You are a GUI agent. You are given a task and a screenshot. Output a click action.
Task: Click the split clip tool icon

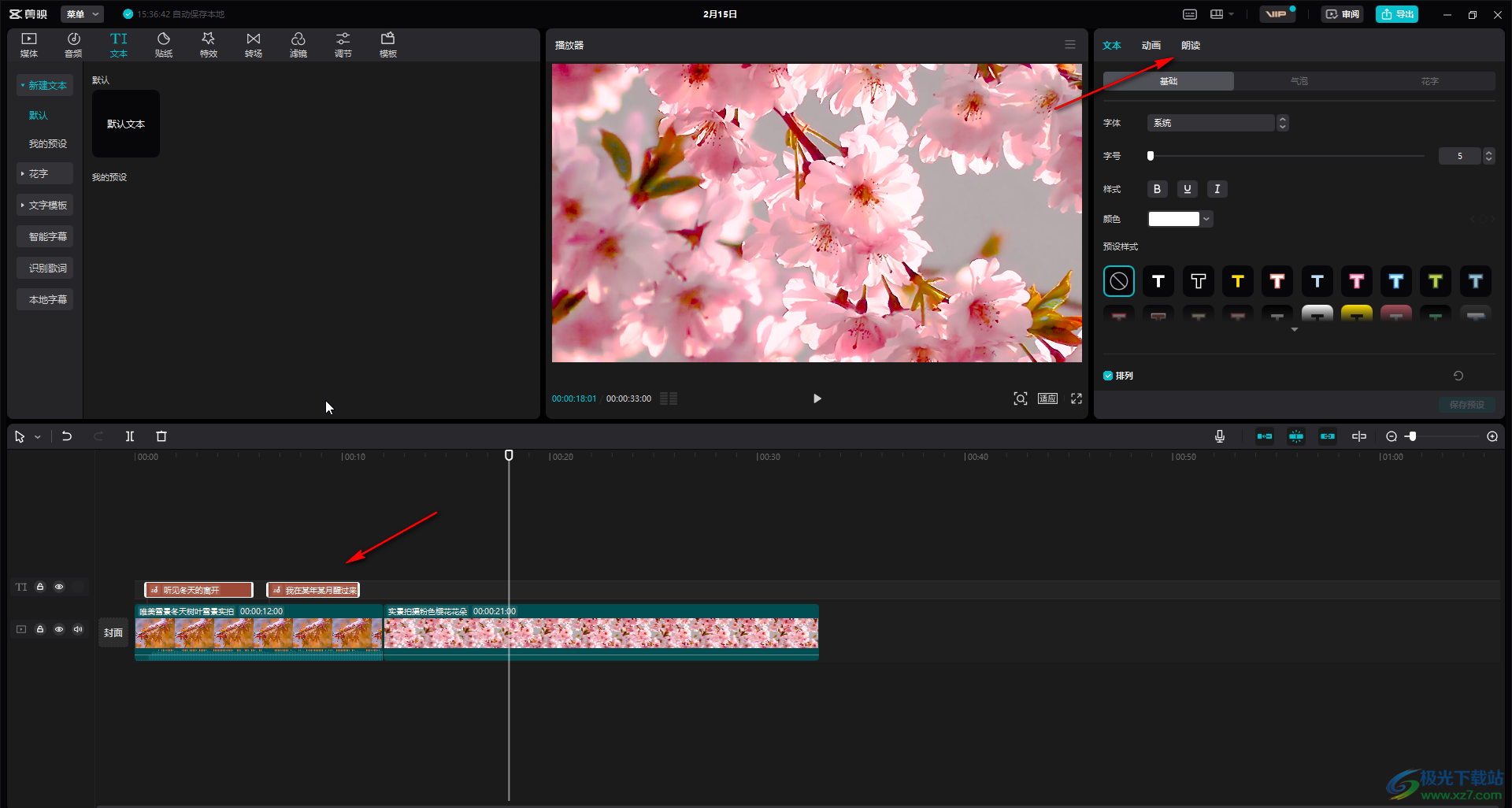click(130, 436)
